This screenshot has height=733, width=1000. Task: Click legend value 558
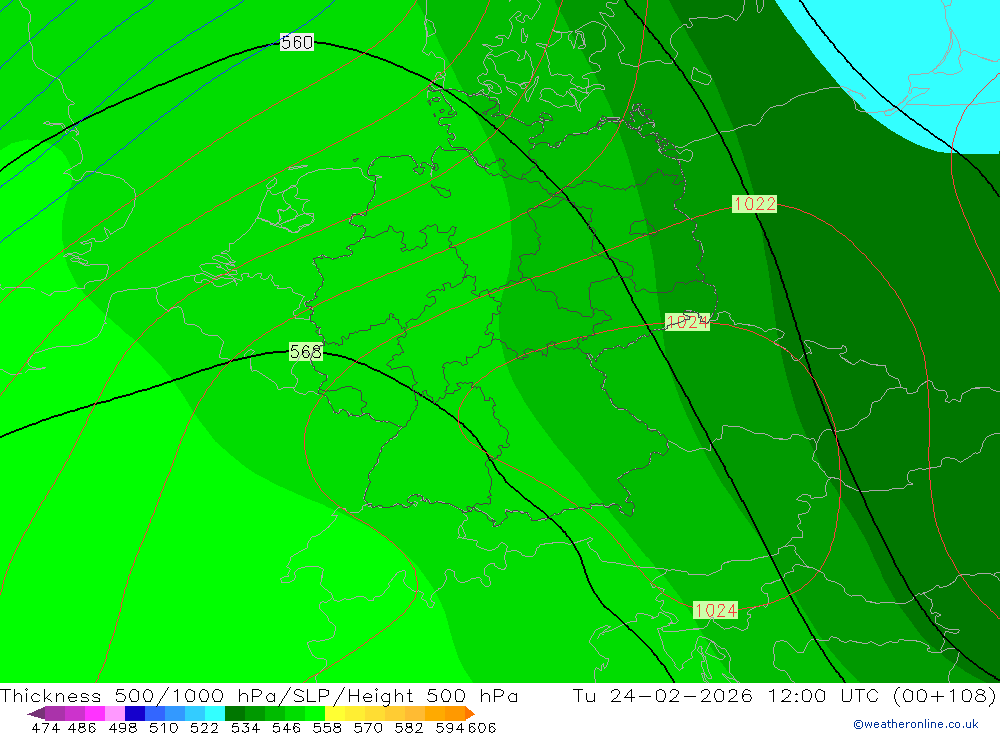(327, 727)
